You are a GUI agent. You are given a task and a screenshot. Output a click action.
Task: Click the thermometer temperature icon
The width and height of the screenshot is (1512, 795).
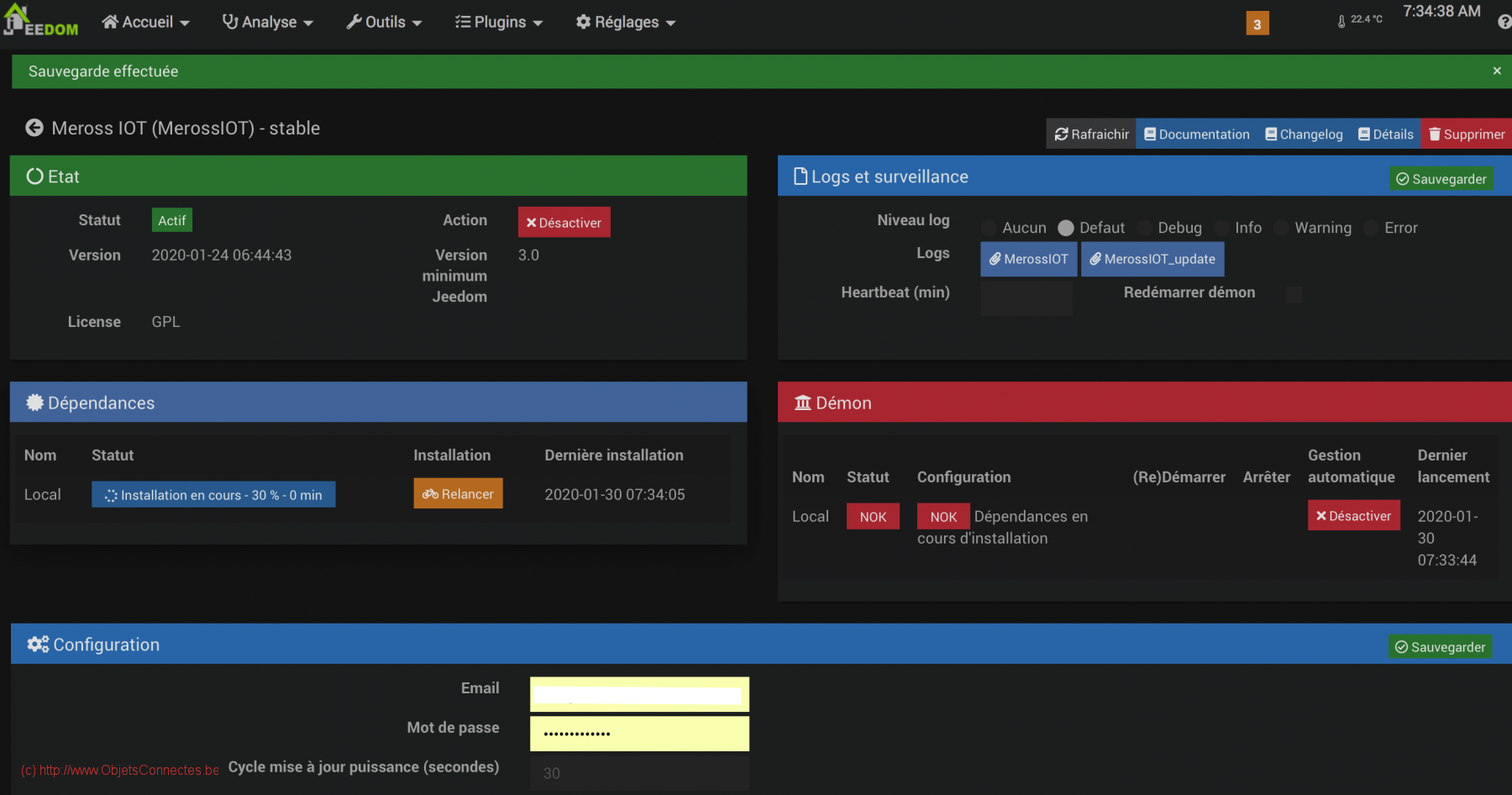click(x=1341, y=21)
